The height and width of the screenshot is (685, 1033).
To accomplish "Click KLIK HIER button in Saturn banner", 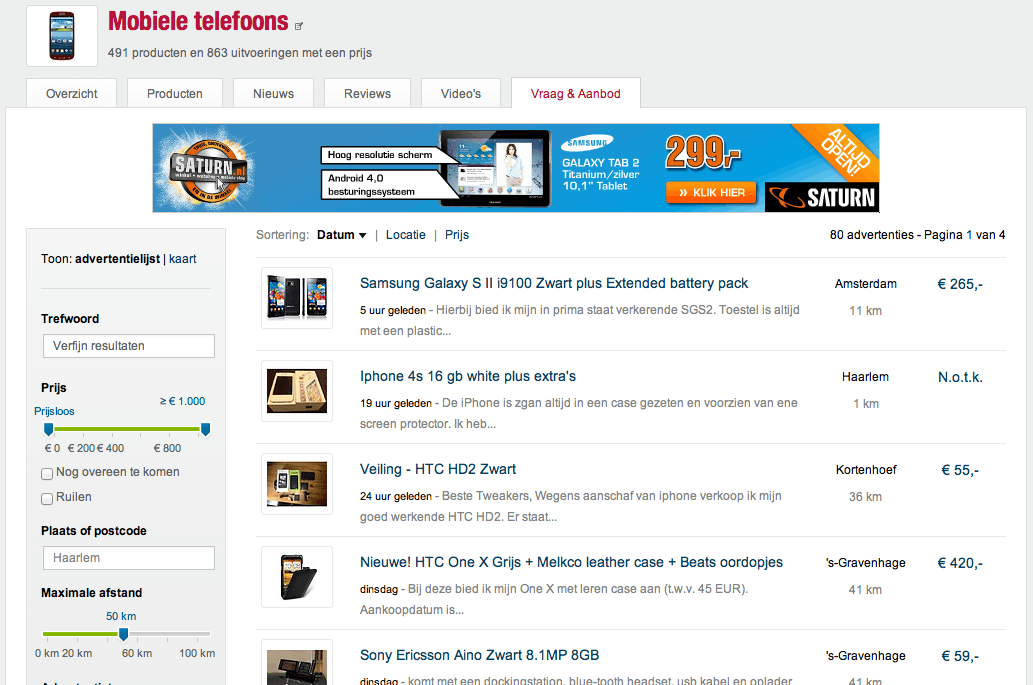I will click(x=711, y=192).
